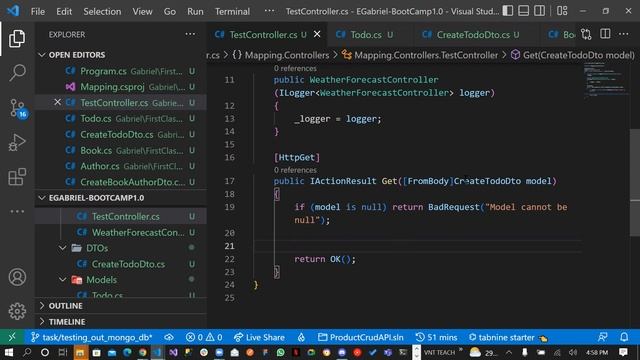Toggle secondary side bar layout icon
The height and width of the screenshot is (360, 640).
pyautogui.click(x=540, y=11)
